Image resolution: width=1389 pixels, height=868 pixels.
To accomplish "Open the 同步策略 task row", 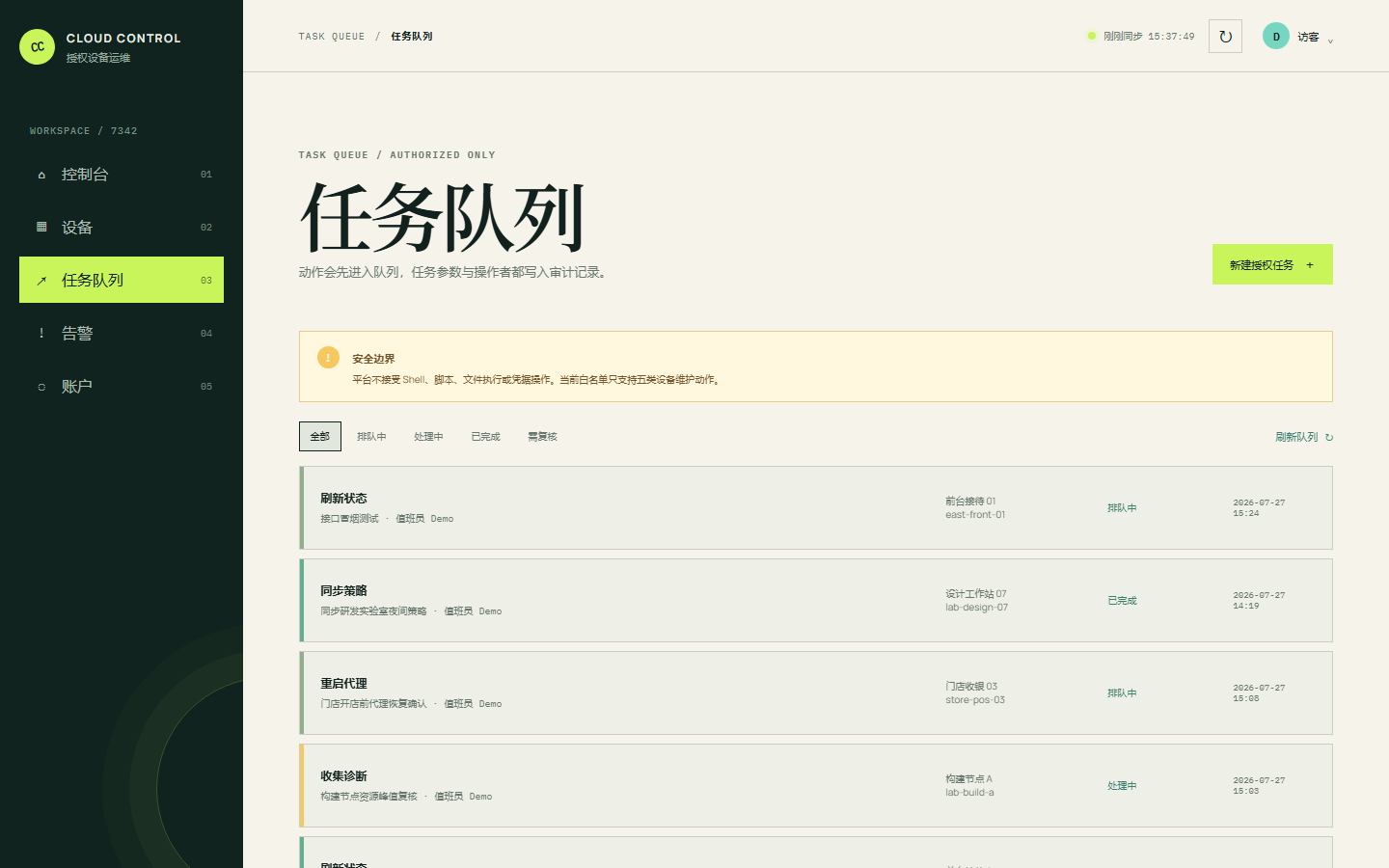I will tap(816, 600).
